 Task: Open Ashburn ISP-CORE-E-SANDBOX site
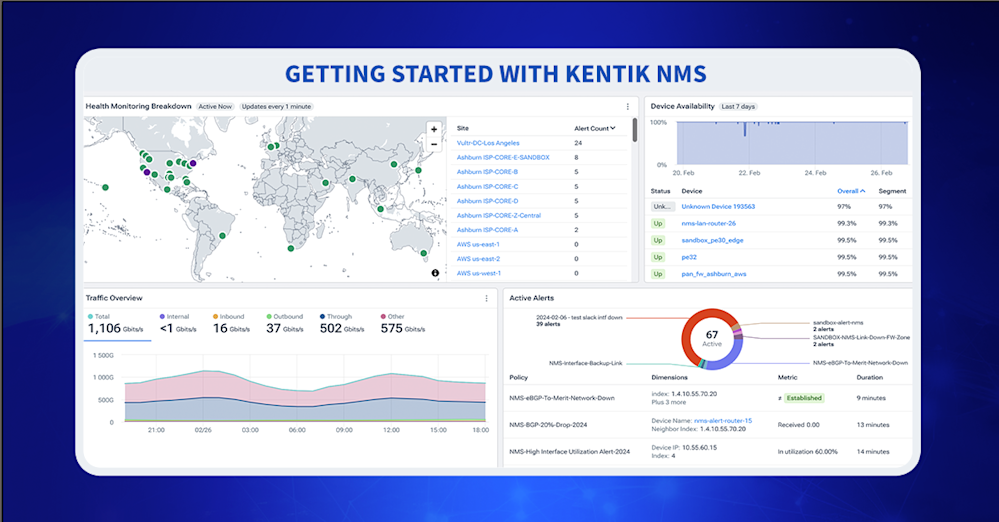(x=503, y=157)
